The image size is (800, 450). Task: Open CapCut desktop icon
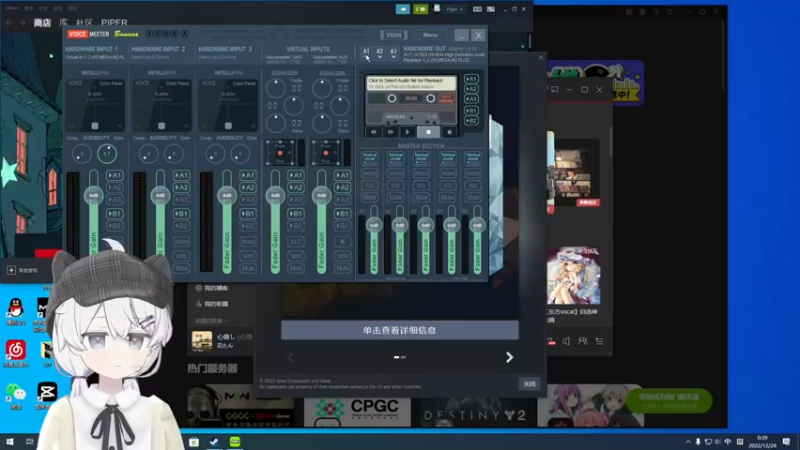pos(47,396)
